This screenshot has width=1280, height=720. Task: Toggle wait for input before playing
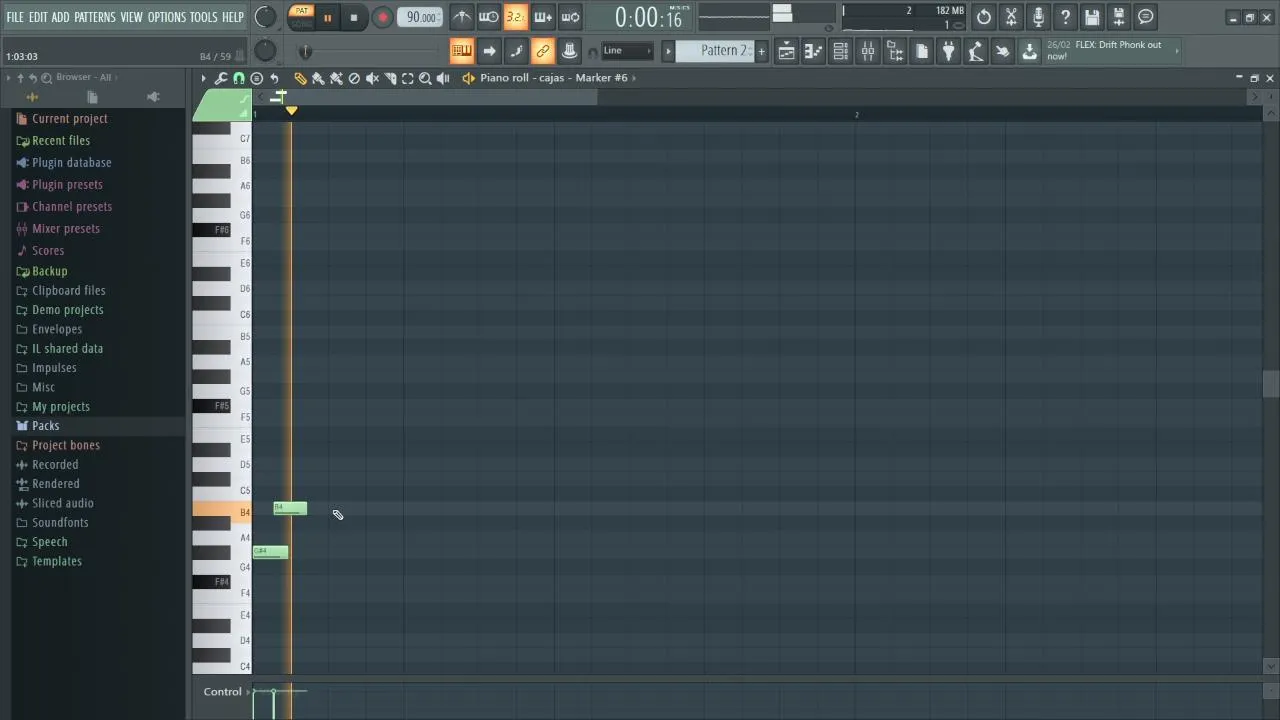[489, 17]
